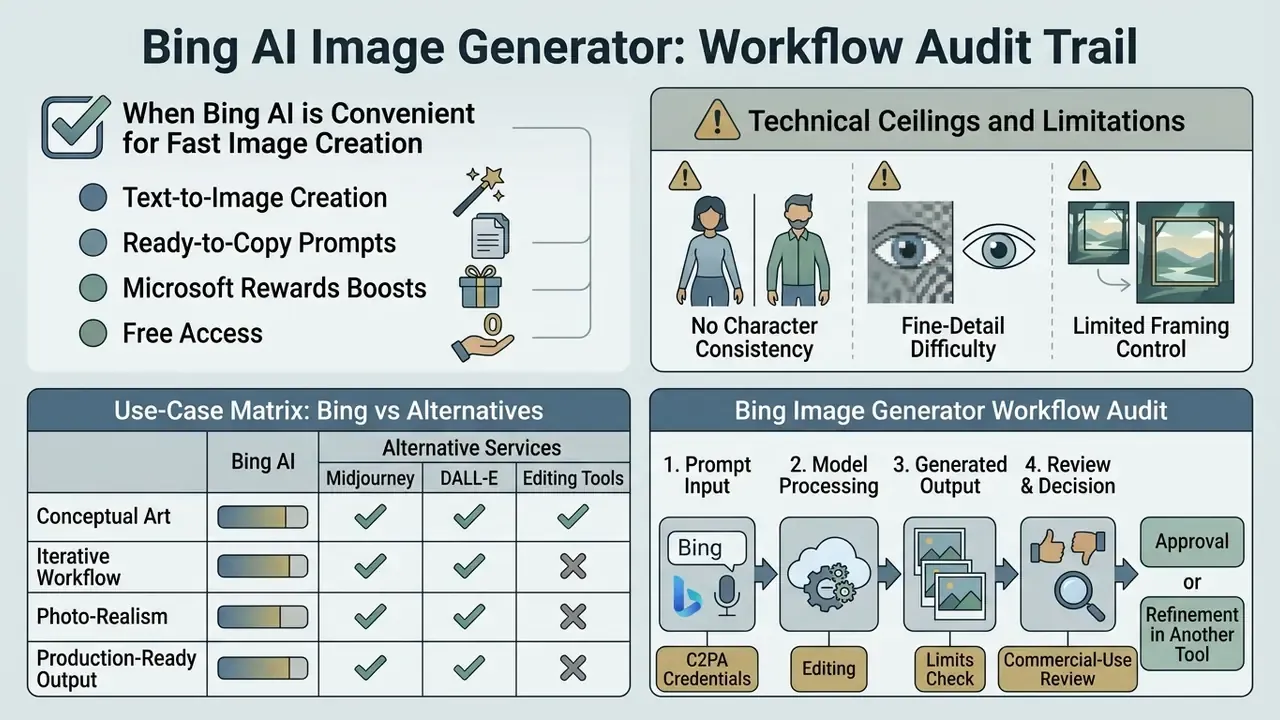Image resolution: width=1280 pixels, height=720 pixels.
Task: Select the document icon next to Ready-to-Copy Prompts
Action: (x=489, y=237)
